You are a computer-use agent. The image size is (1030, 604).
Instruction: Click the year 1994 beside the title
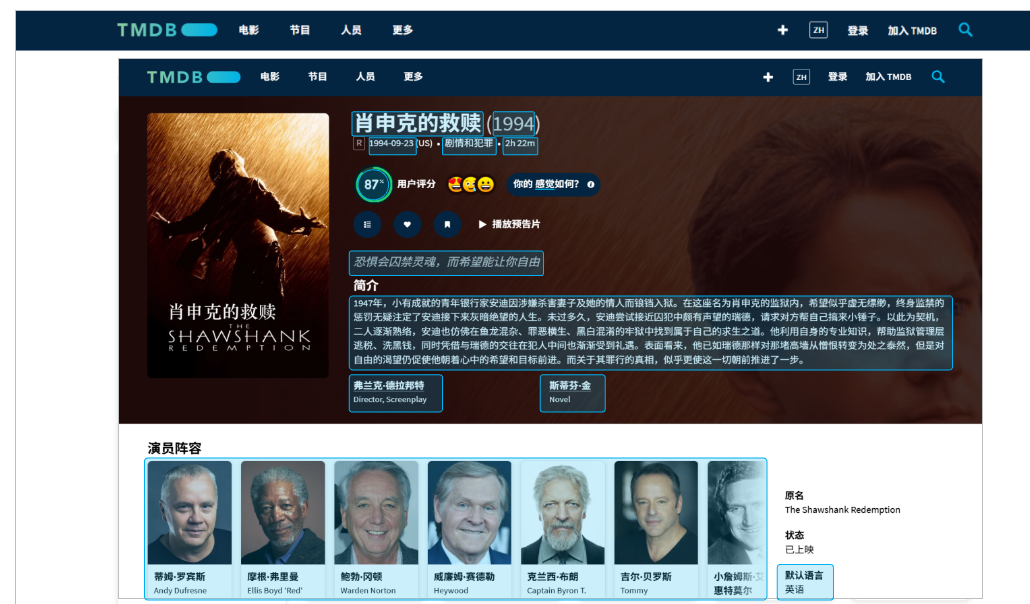pos(513,124)
